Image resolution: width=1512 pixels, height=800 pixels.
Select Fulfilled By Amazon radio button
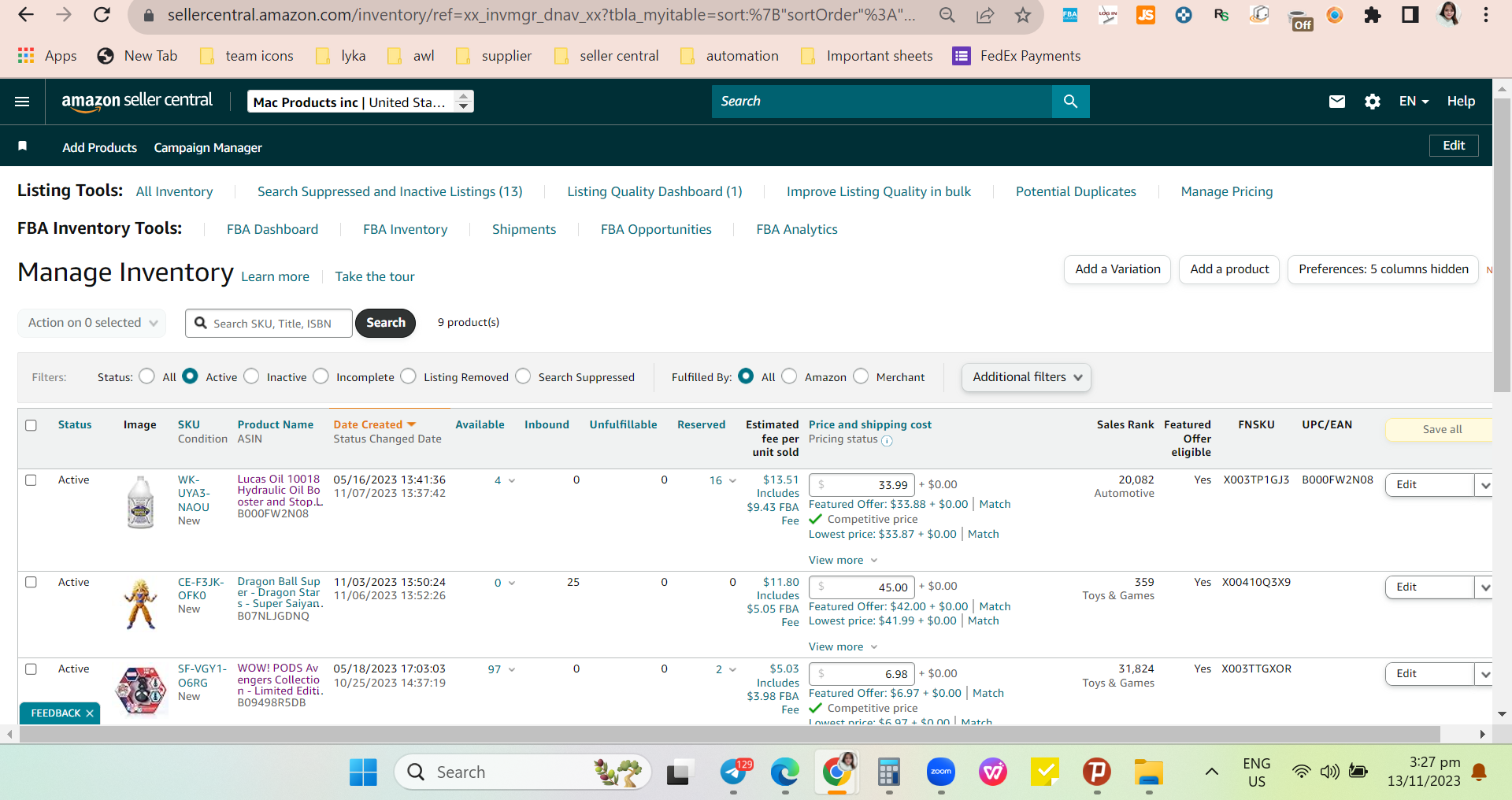tap(789, 376)
